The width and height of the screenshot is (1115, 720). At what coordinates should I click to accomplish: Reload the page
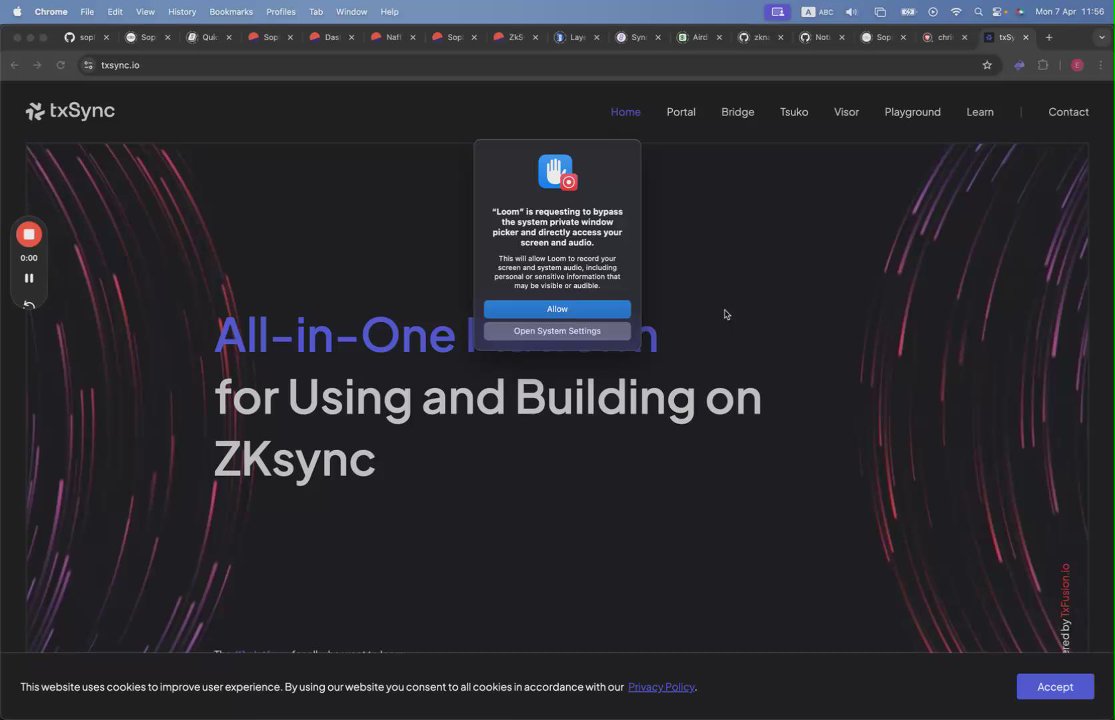click(x=60, y=65)
